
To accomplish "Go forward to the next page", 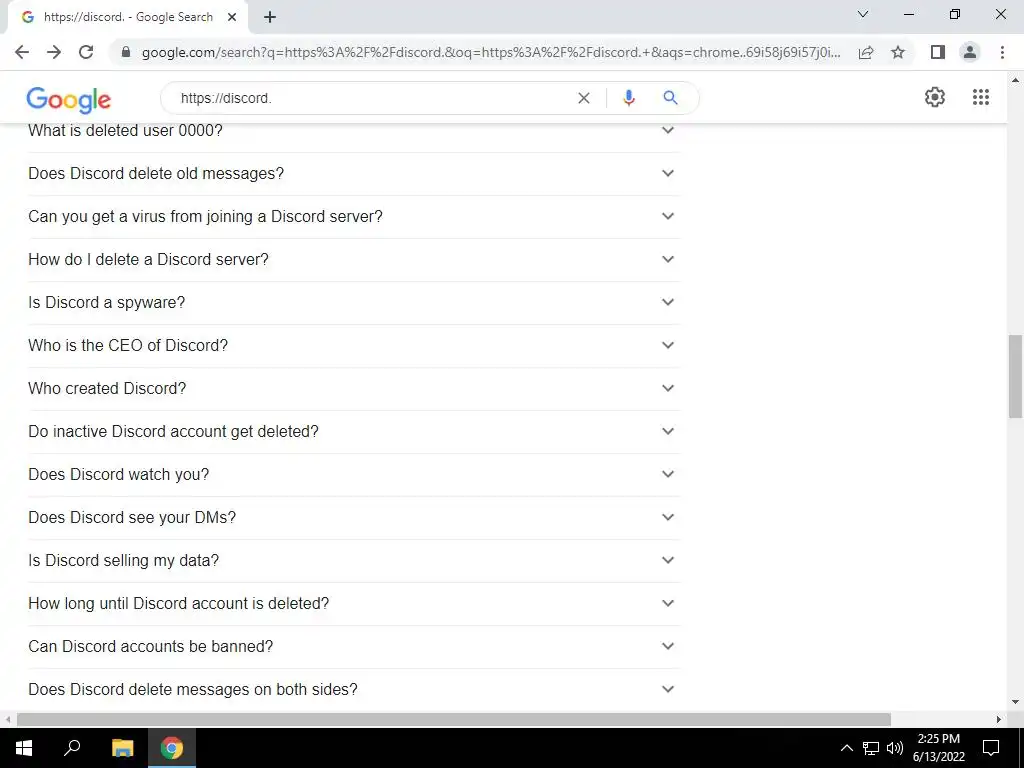I will pos(54,52).
